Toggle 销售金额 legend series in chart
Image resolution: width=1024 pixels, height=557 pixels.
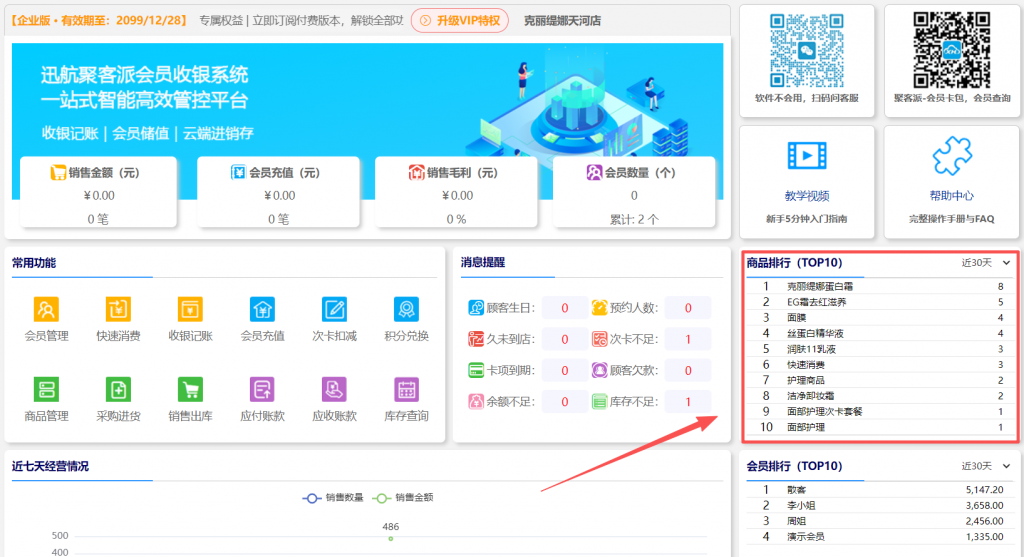pyautogui.click(x=403, y=497)
